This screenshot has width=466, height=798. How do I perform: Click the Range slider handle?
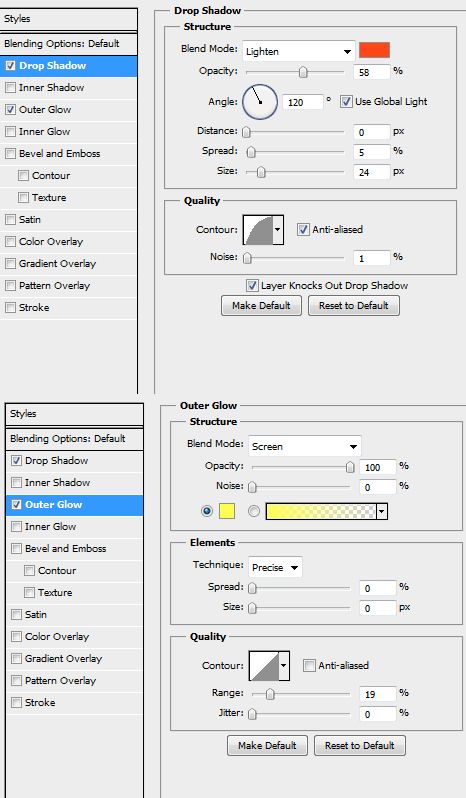click(270, 694)
